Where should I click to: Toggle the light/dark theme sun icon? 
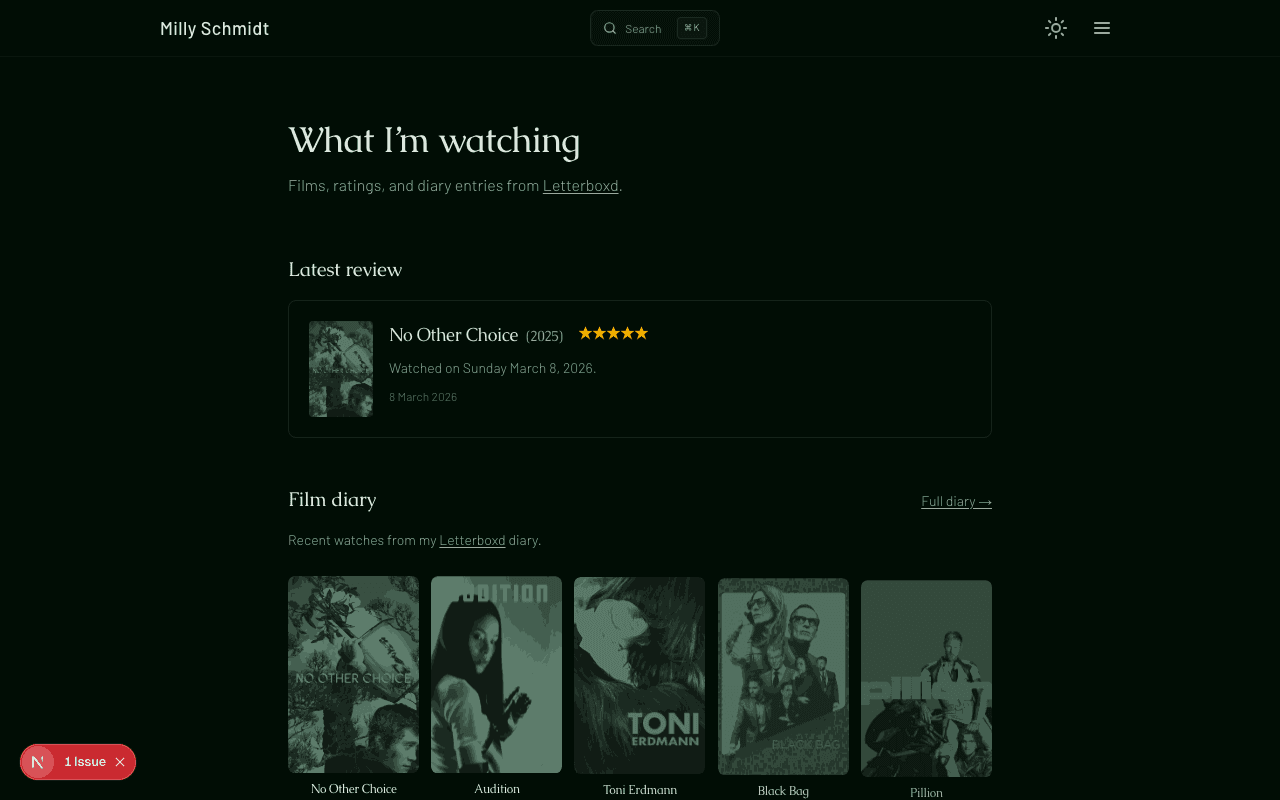1056,28
